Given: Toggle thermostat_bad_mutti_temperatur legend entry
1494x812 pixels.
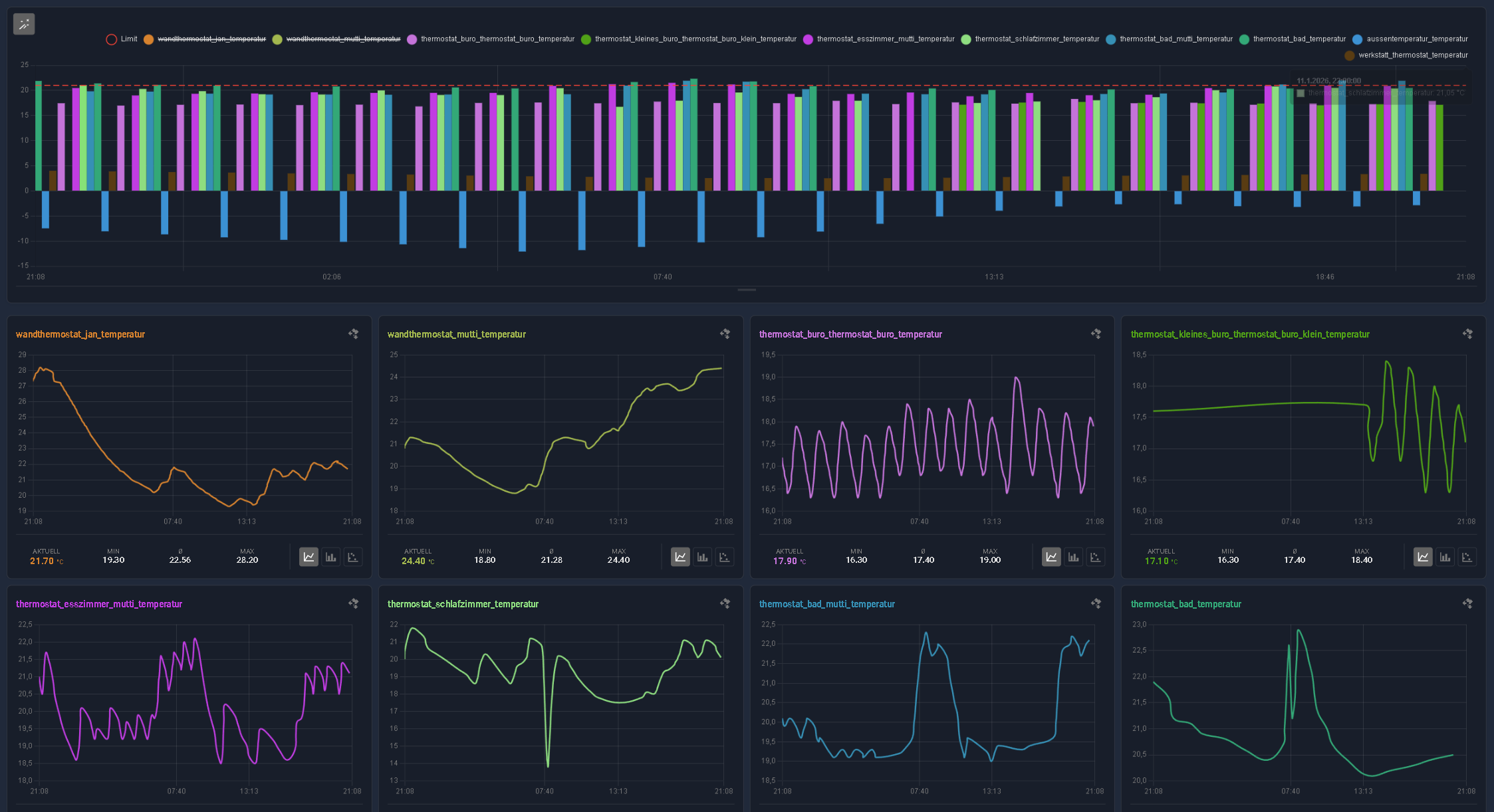Looking at the screenshot, I should 1176,39.
